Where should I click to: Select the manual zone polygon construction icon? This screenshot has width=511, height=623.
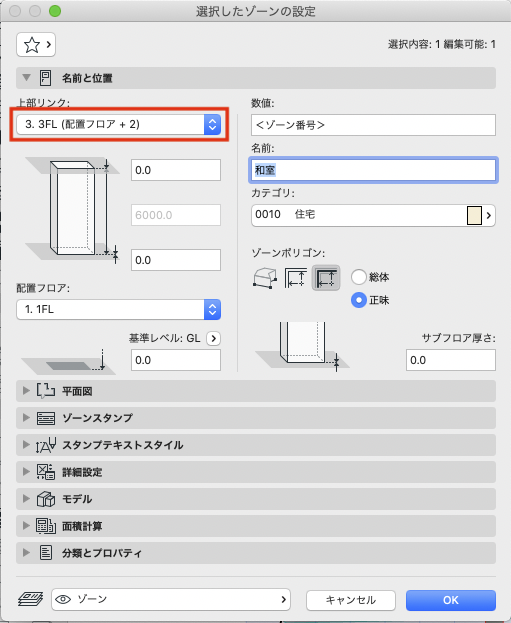[x=265, y=277]
